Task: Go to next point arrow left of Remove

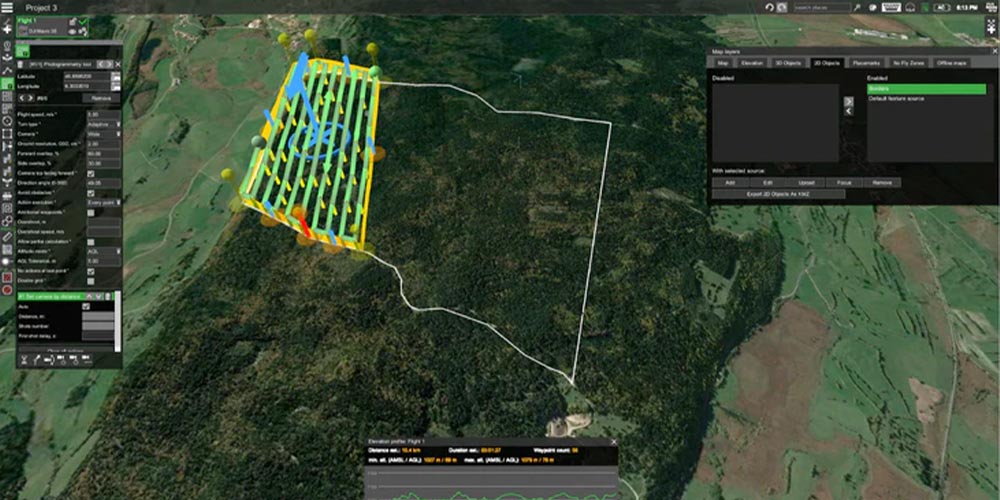Action: (x=30, y=98)
